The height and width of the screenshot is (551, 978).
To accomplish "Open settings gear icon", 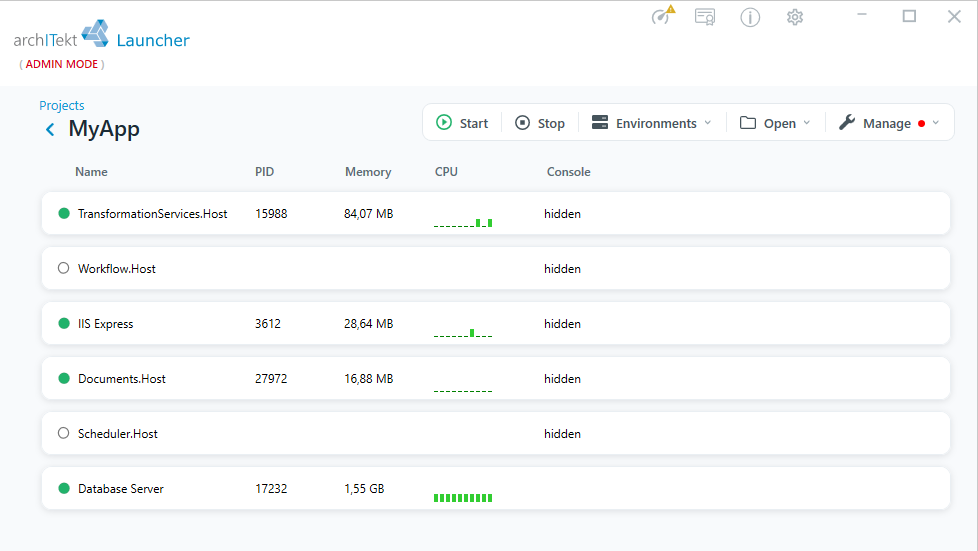I will tap(795, 17).
